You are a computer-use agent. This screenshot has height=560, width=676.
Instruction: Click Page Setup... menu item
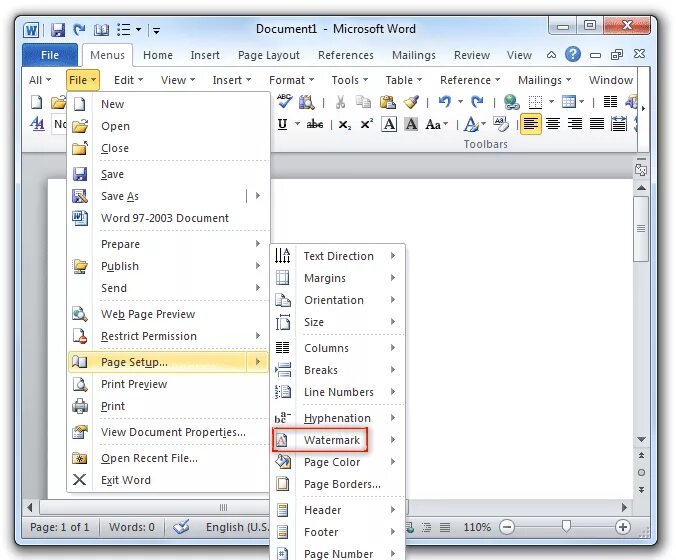click(158, 362)
